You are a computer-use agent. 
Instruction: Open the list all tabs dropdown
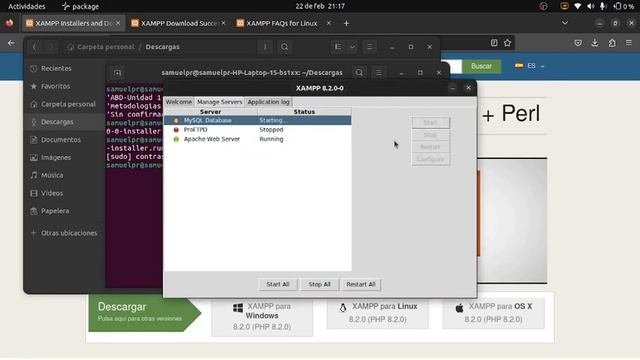tap(565, 23)
